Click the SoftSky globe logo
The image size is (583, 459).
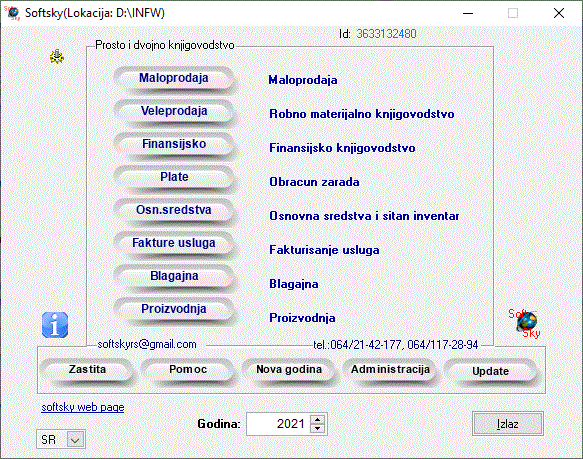click(x=525, y=323)
